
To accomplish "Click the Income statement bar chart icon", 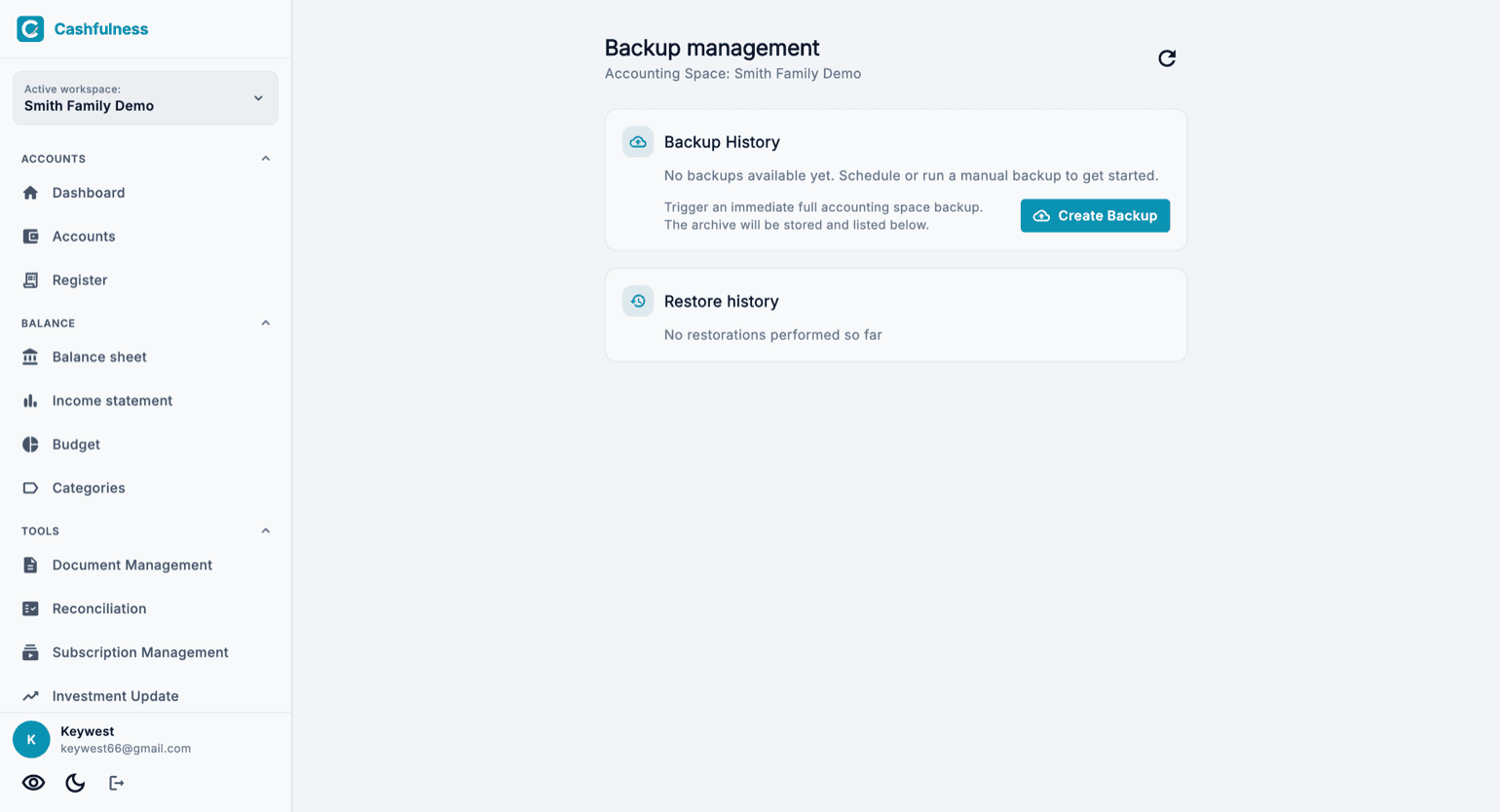I will click(30, 401).
